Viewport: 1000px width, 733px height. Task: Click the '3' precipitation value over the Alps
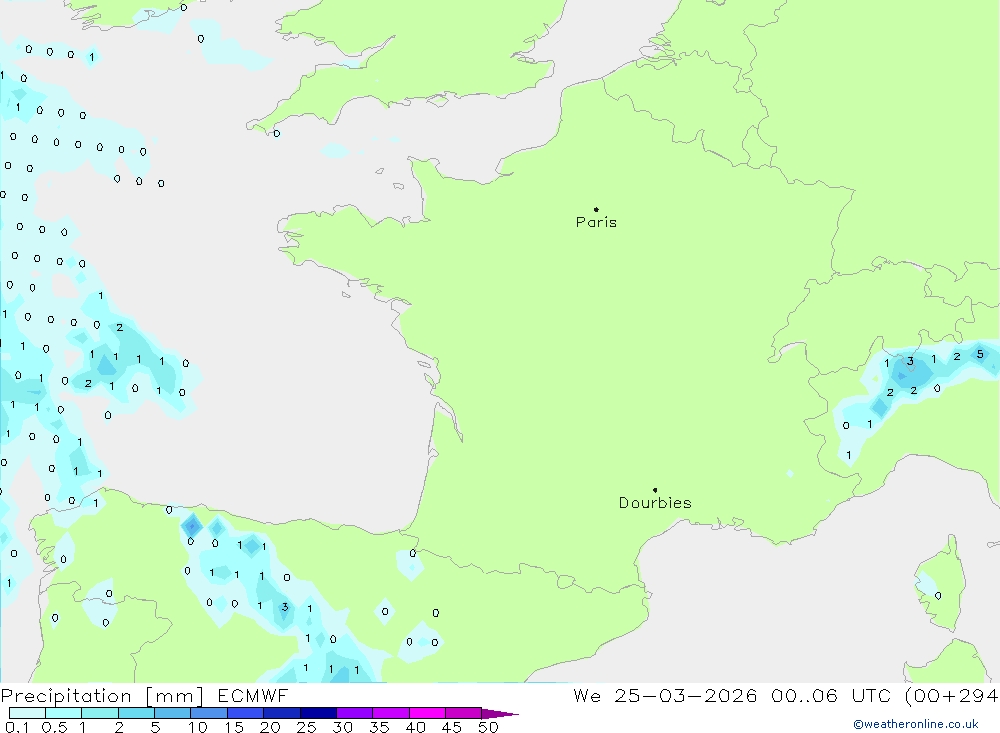click(910, 361)
